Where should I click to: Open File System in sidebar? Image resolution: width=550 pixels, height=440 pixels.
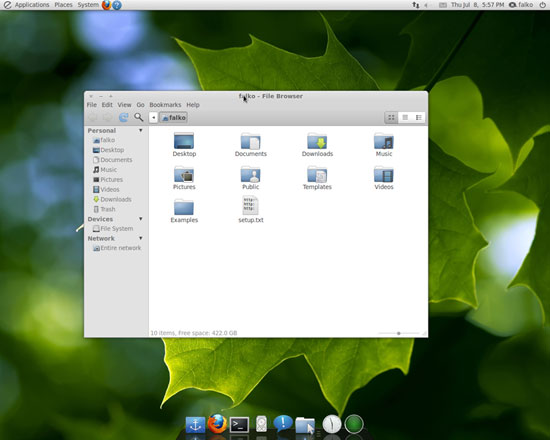(x=113, y=228)
